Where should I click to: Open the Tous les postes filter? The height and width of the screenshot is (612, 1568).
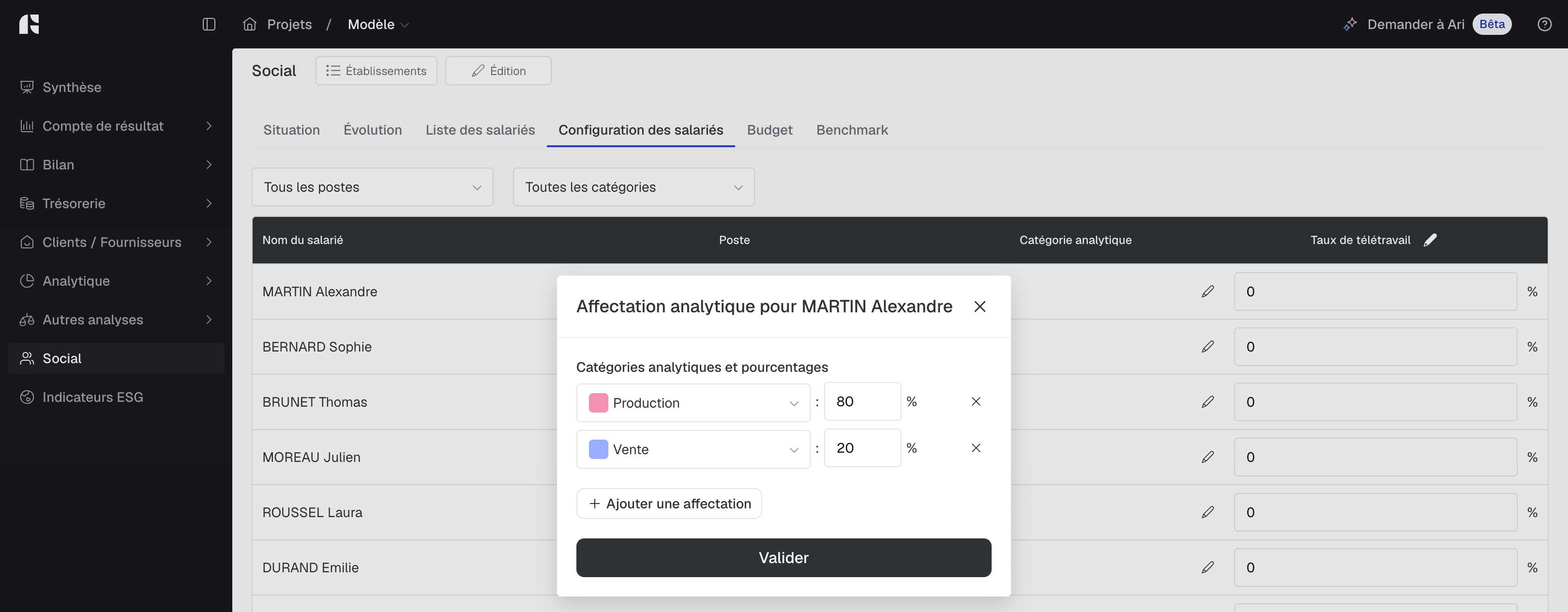[373, 187]
